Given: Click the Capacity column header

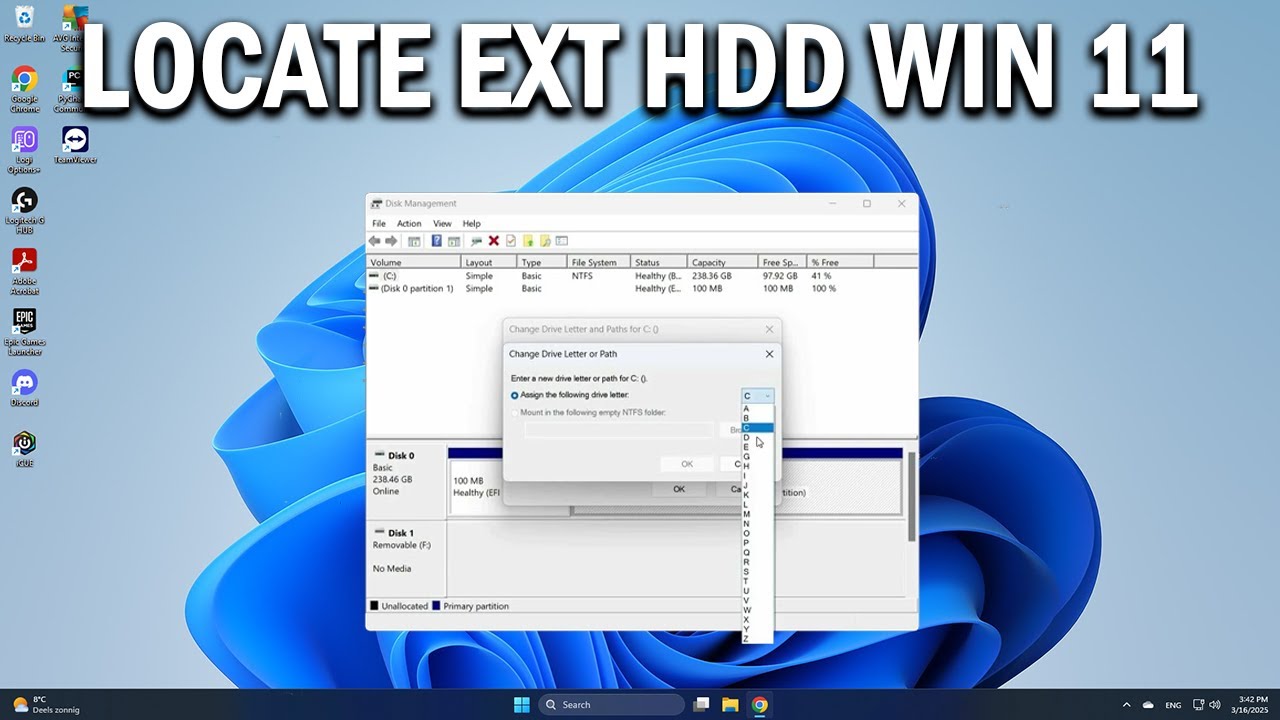Looking at the screenshot, I should click(722, 262).
